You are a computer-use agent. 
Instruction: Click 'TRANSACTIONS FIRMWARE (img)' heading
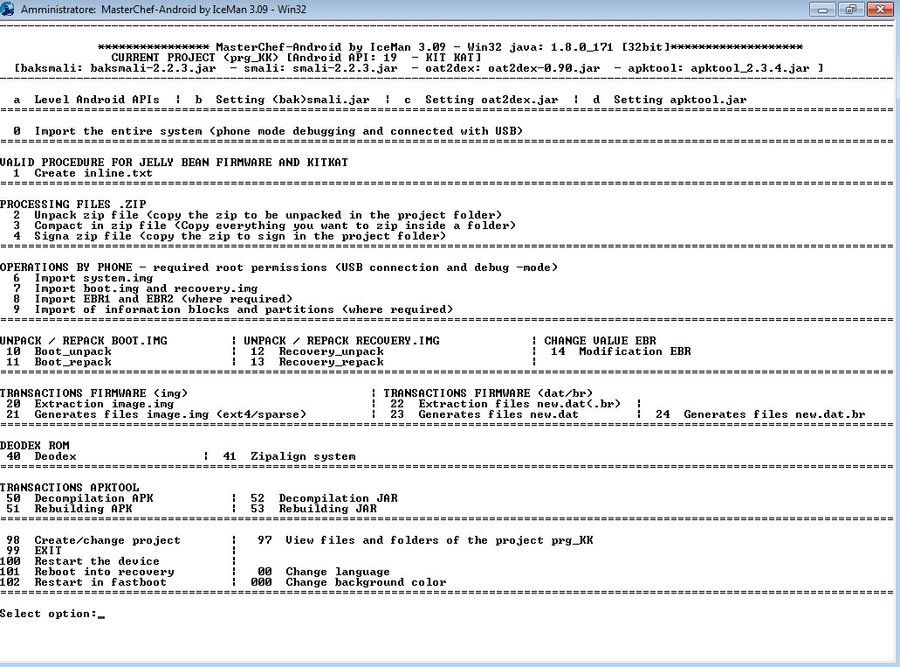[94, 393]
